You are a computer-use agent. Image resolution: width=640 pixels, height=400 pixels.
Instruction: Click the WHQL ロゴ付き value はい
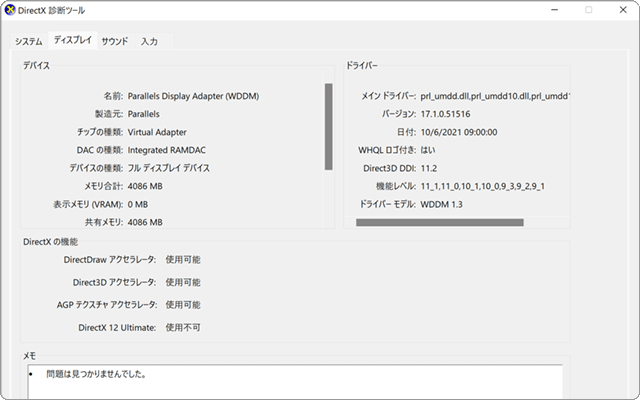point(428,150)
